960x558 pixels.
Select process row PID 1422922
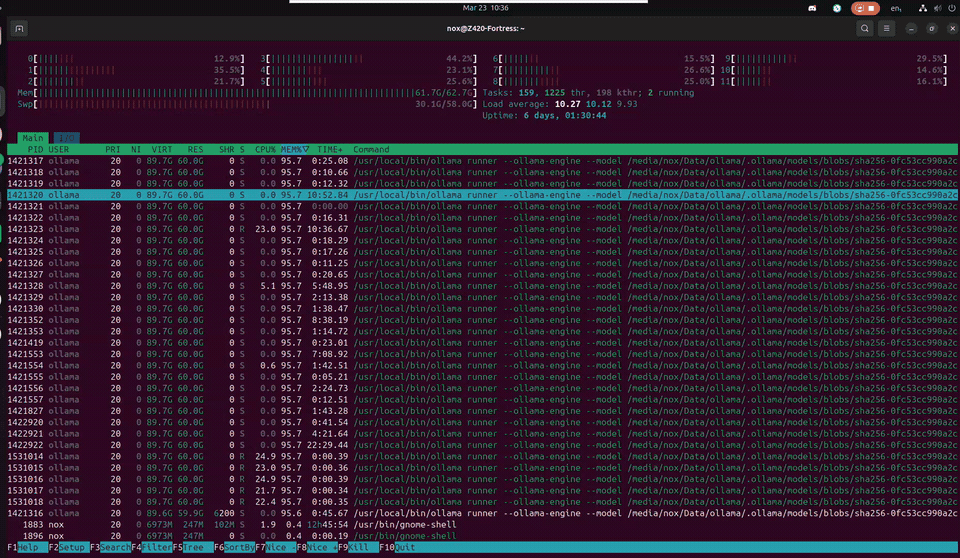[x=482, y=445]
